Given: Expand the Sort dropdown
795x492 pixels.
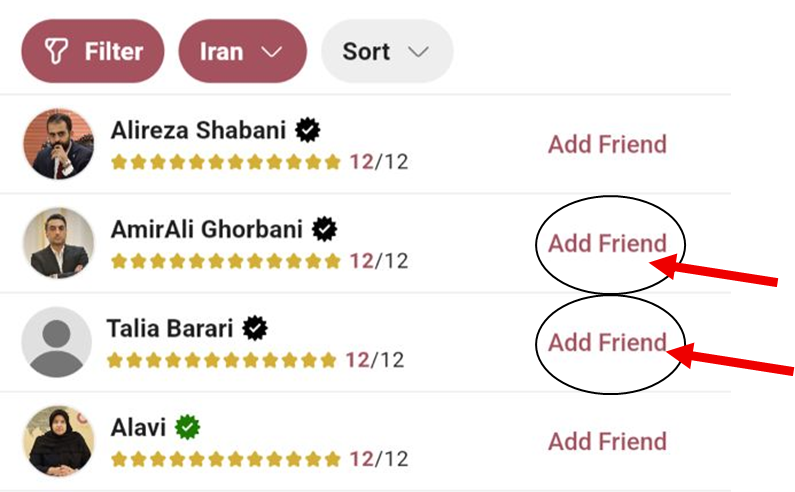Looking at the screenshot, I should pos(386,51).
